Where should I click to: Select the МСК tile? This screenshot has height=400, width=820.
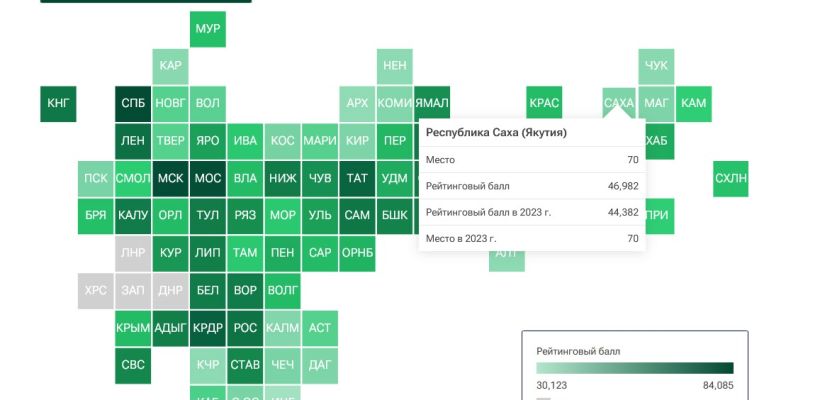170,178
